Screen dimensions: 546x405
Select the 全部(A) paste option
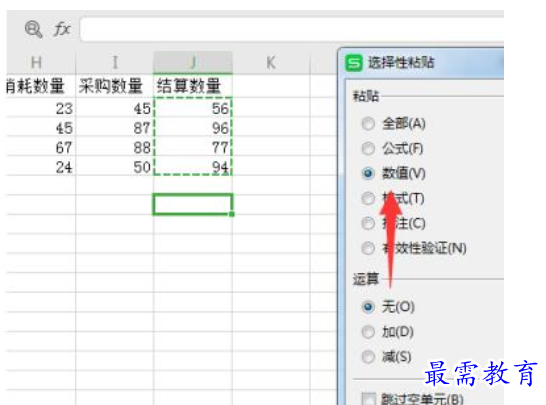(x=393, y=124)
